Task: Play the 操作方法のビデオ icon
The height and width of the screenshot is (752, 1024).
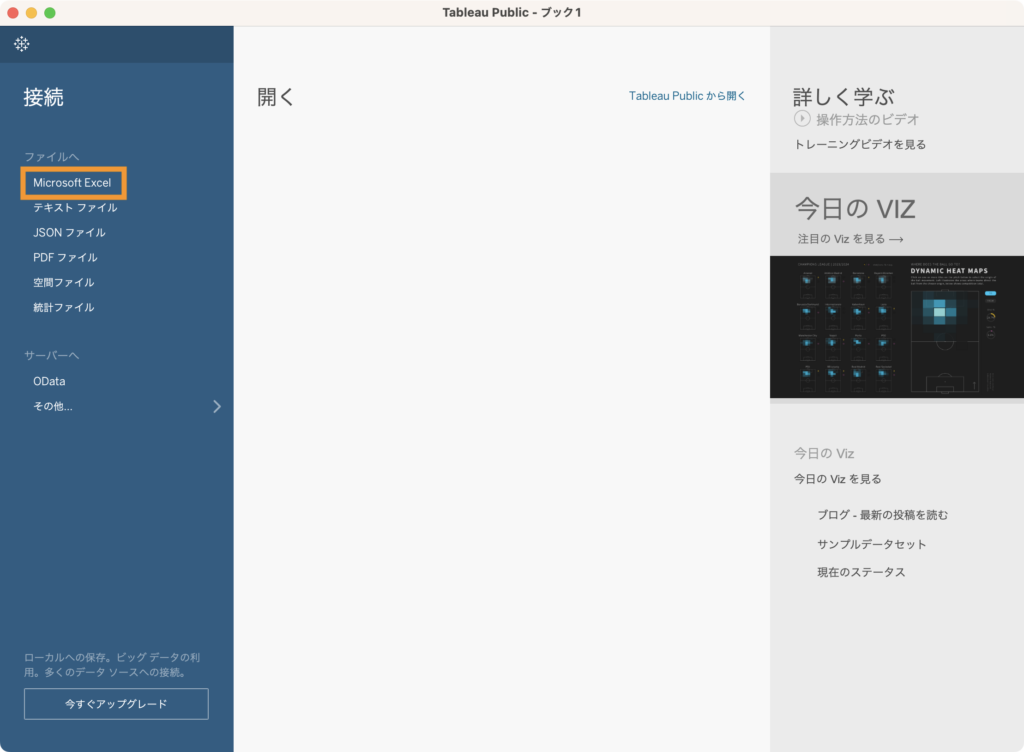Action: point(802,119)
